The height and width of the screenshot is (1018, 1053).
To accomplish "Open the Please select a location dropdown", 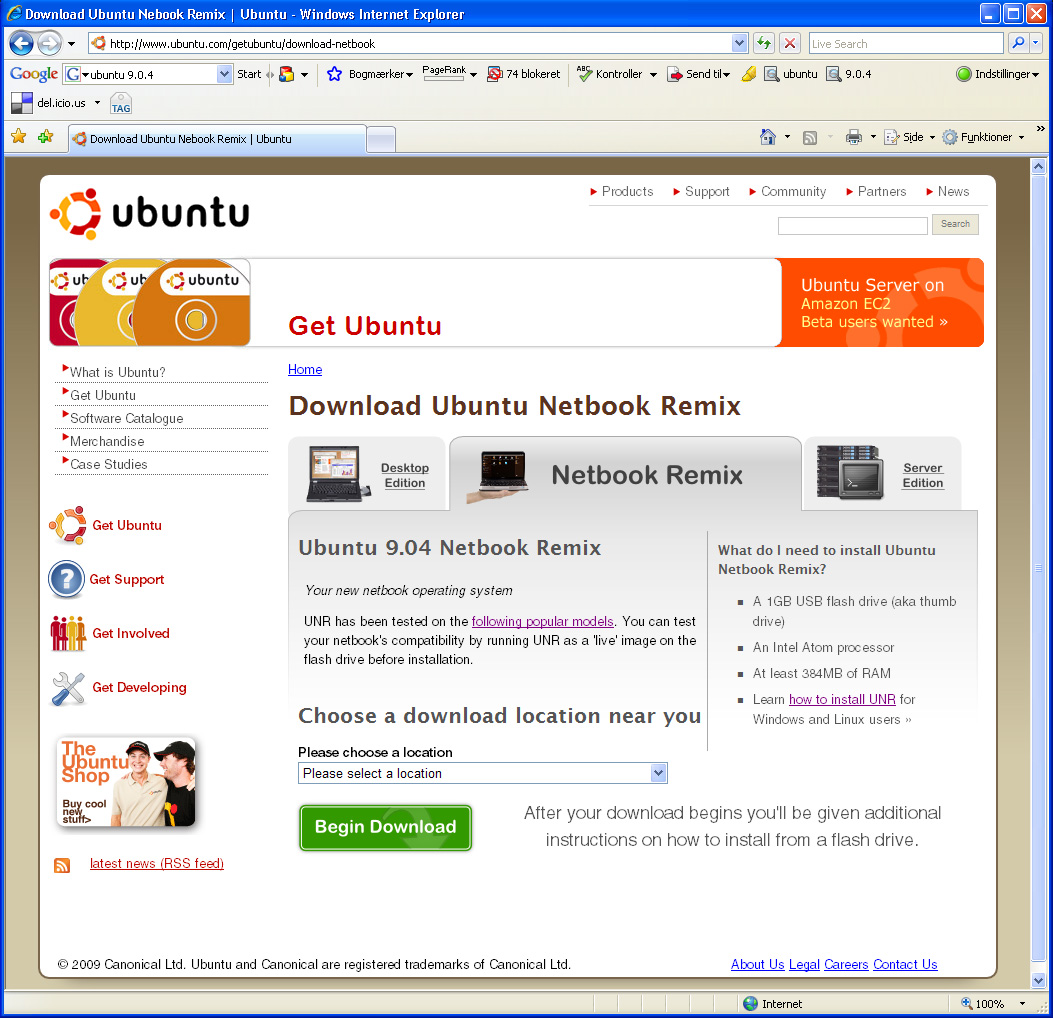I will pyautogui.click(x=482, y=773).
